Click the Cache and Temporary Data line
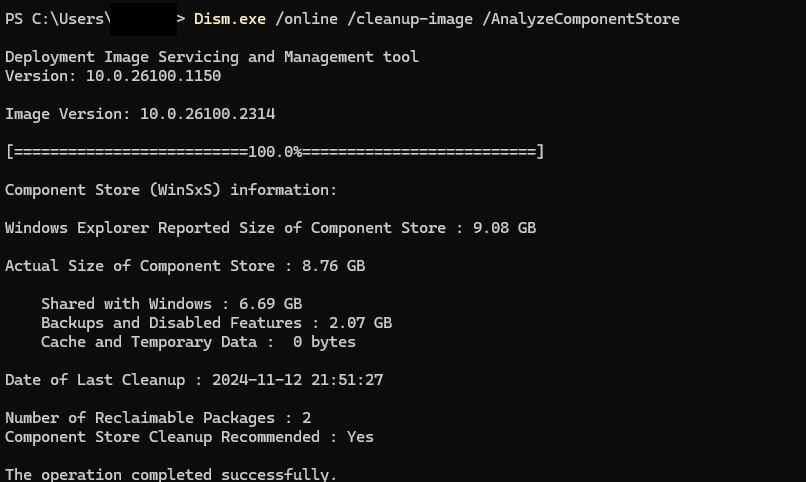806x482 pixels. tap(198, 342)
